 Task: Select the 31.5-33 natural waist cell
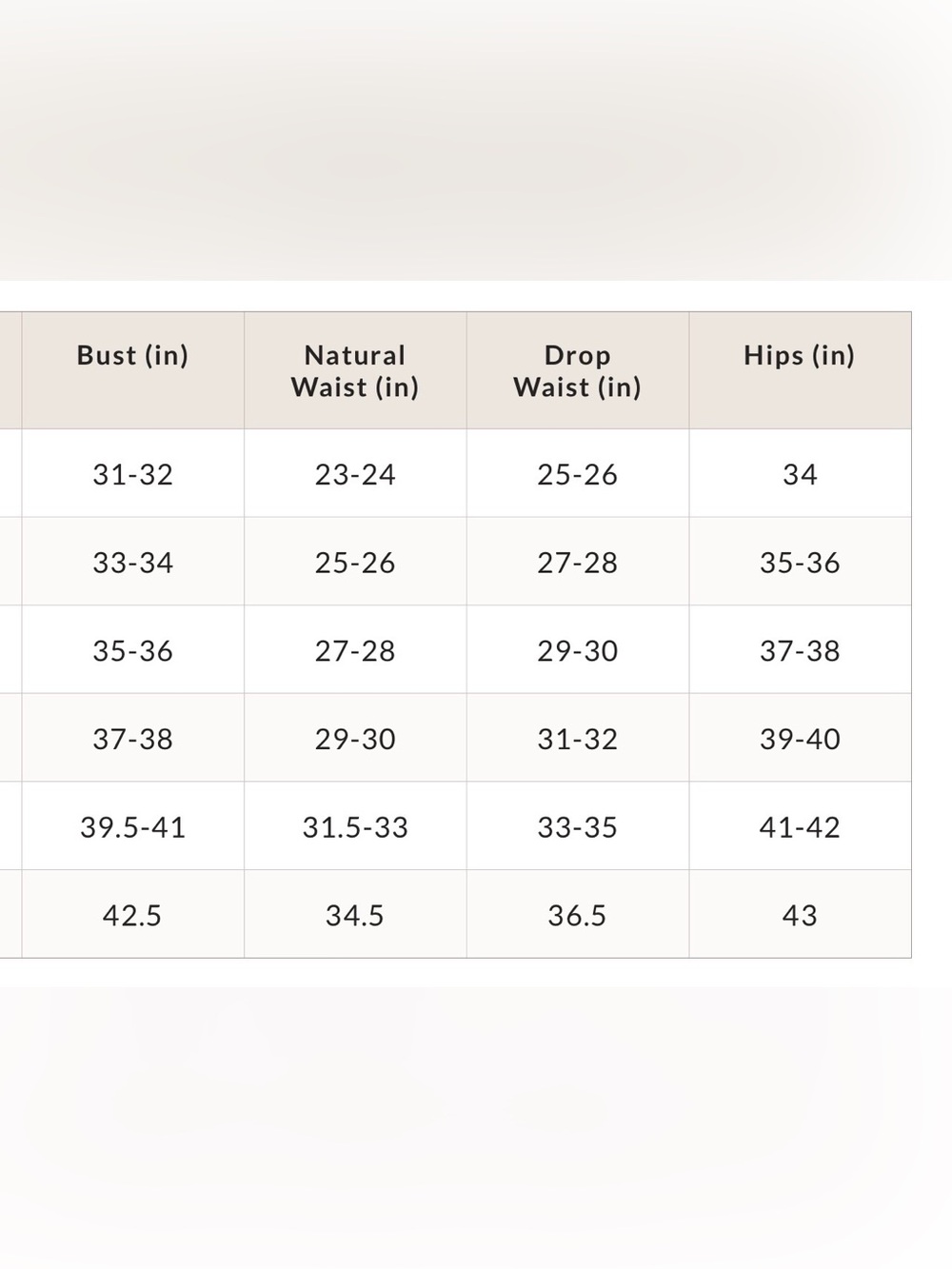[355, 826]
